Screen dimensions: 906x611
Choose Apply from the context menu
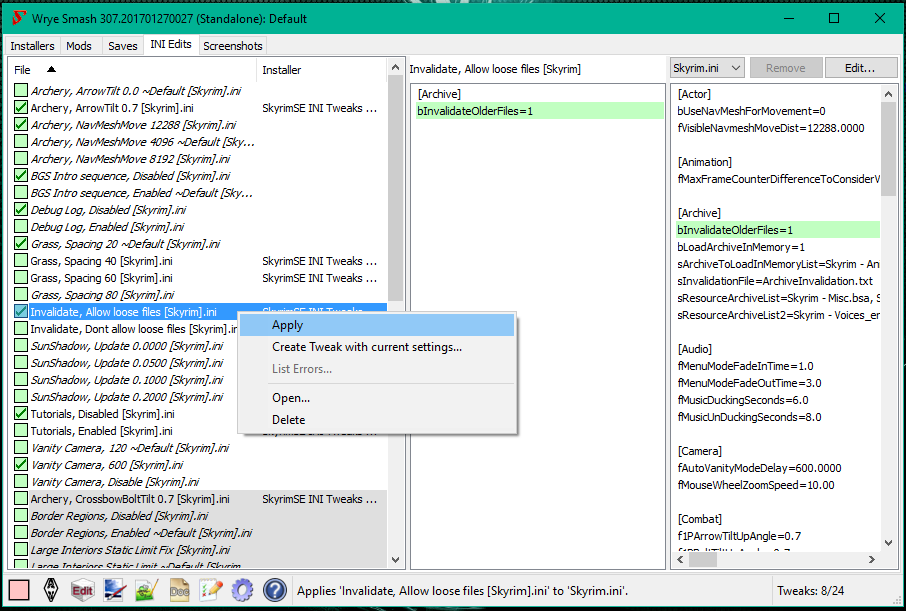click(x=287, y=325)
